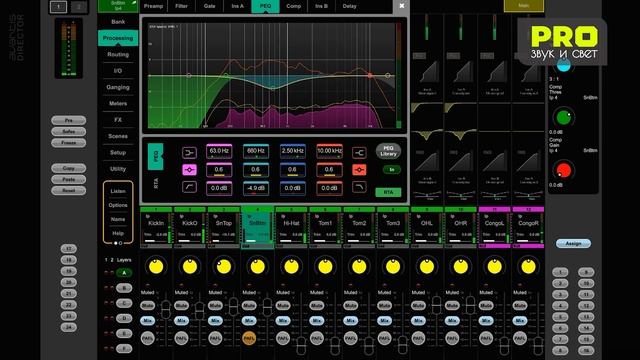The image size is (640, 360).
Task: Open the Ganging menu item
Action: [x=118, y=87]
